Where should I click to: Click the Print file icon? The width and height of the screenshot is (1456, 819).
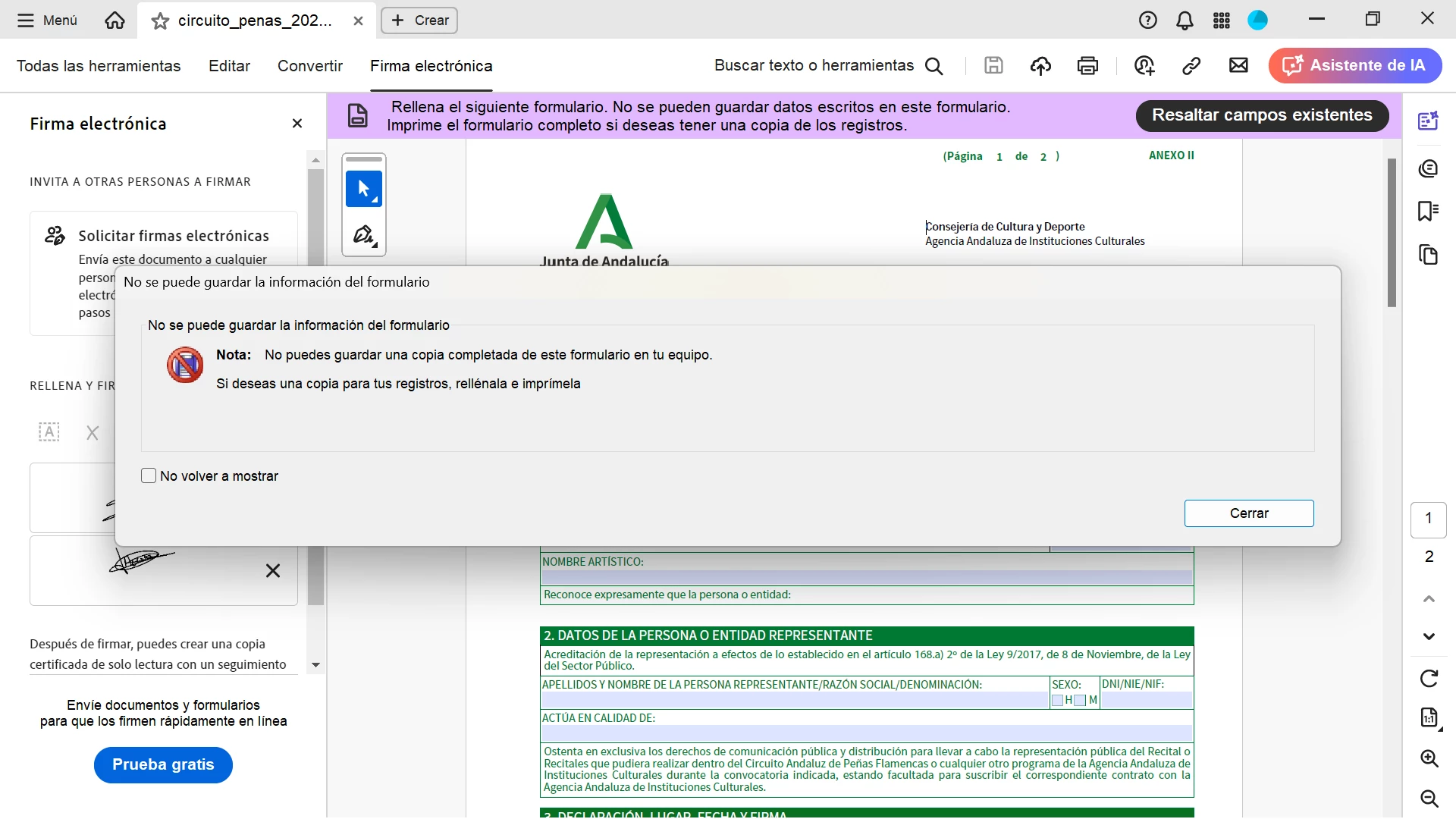tap(1087, 66)
